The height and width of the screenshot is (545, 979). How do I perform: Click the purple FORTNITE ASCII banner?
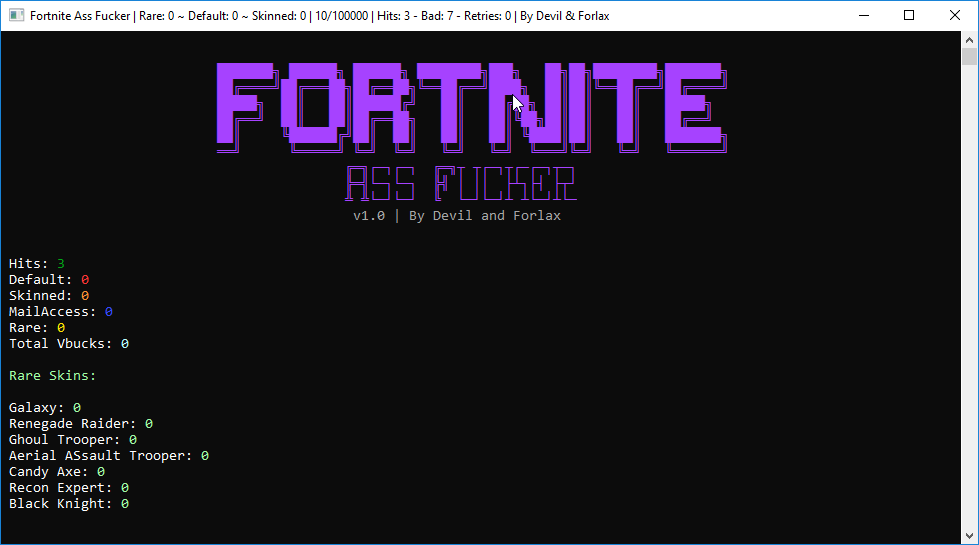471,107
